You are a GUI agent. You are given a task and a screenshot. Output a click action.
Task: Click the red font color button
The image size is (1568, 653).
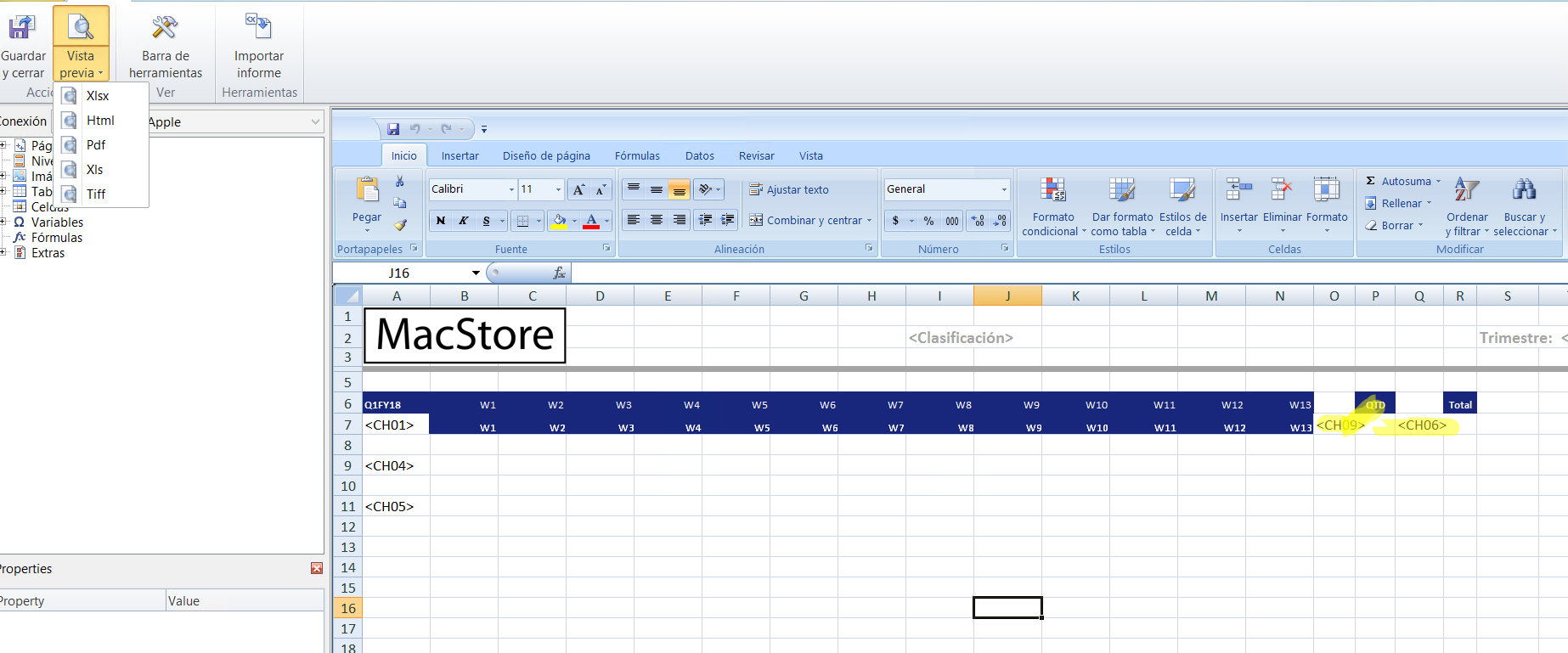[591, 221]
